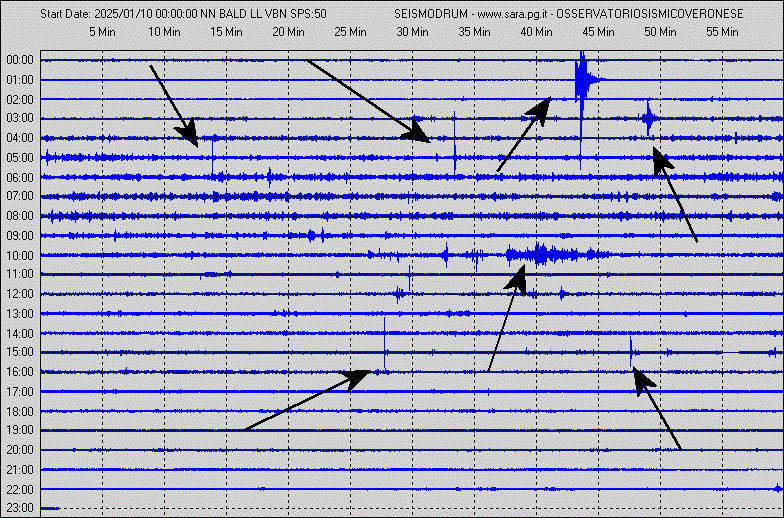Click the 50 Min column header
Screen dimensions: 784x518
pyautogui.click(x=660, y=32)
